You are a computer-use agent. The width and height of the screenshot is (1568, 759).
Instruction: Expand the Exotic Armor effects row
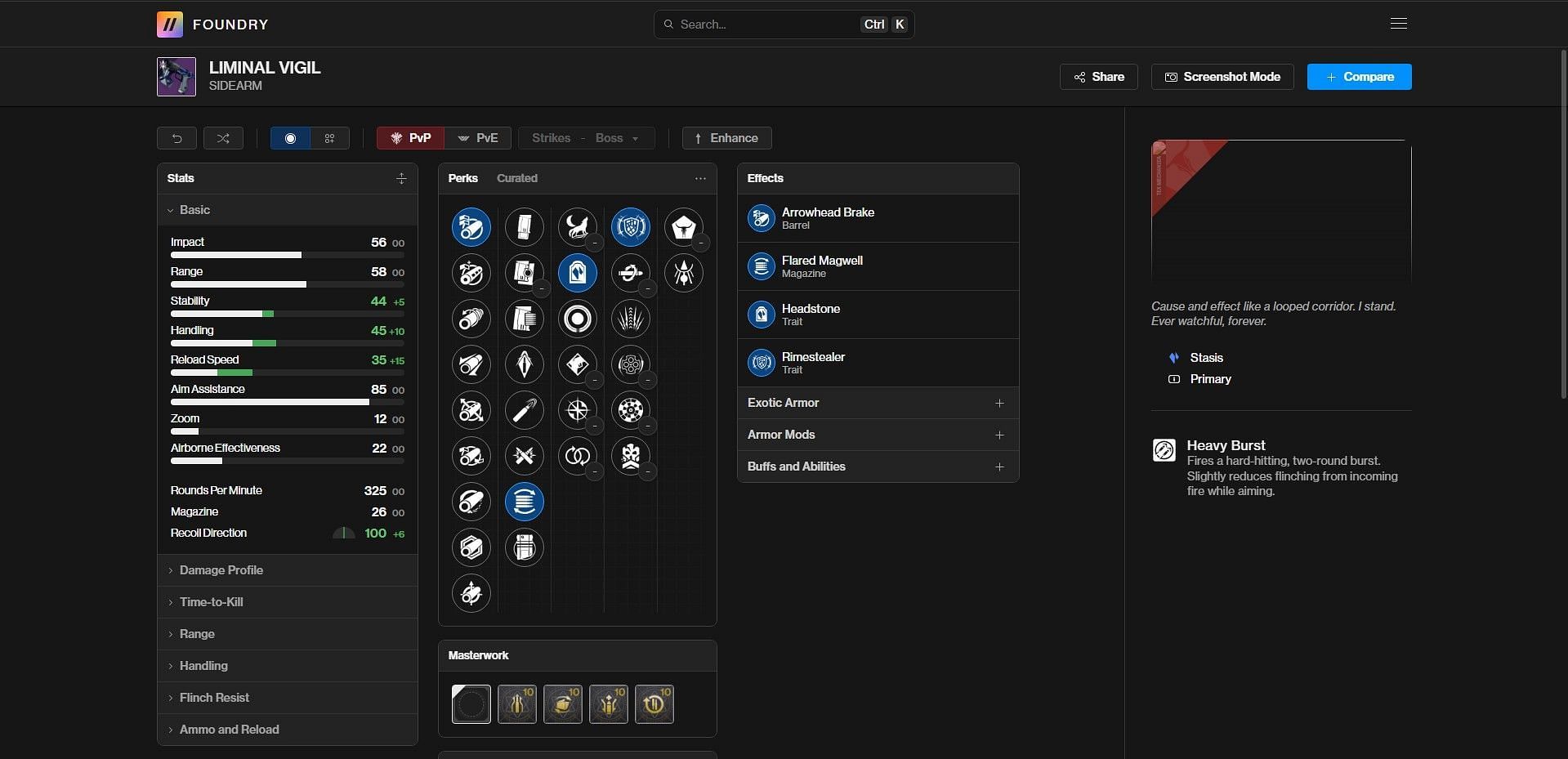click(x=878, y=403)
